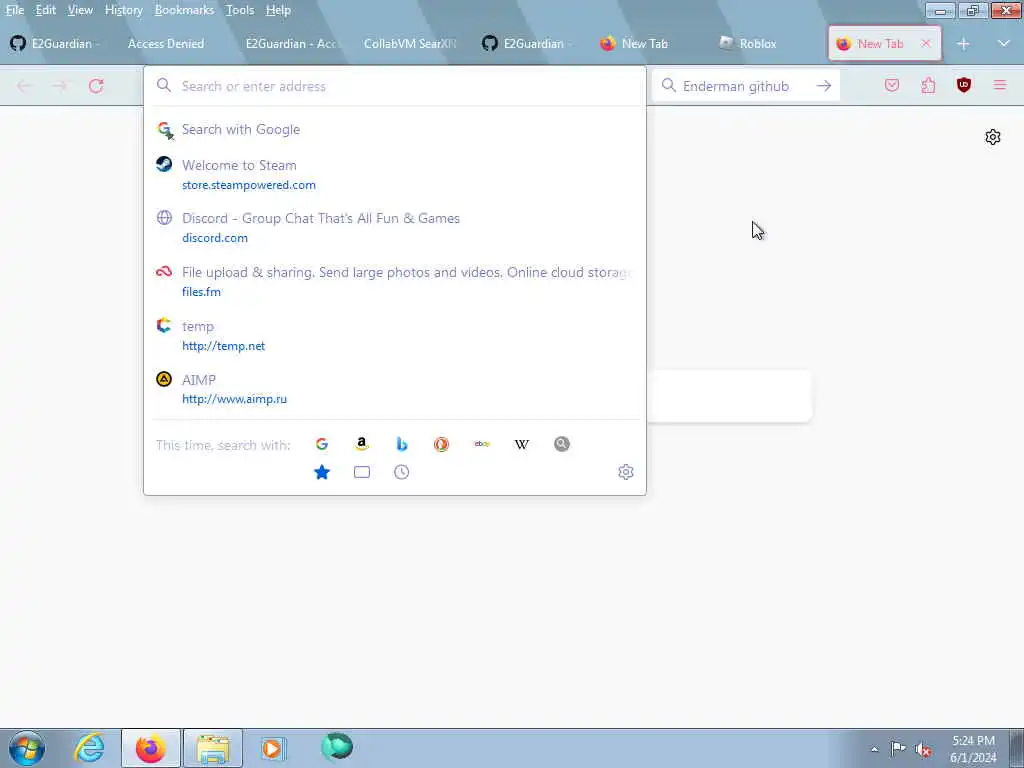Launch Internet Explorer from taskbar
The height and width of the screenshot is (768, 1024).
pos(88,748)
